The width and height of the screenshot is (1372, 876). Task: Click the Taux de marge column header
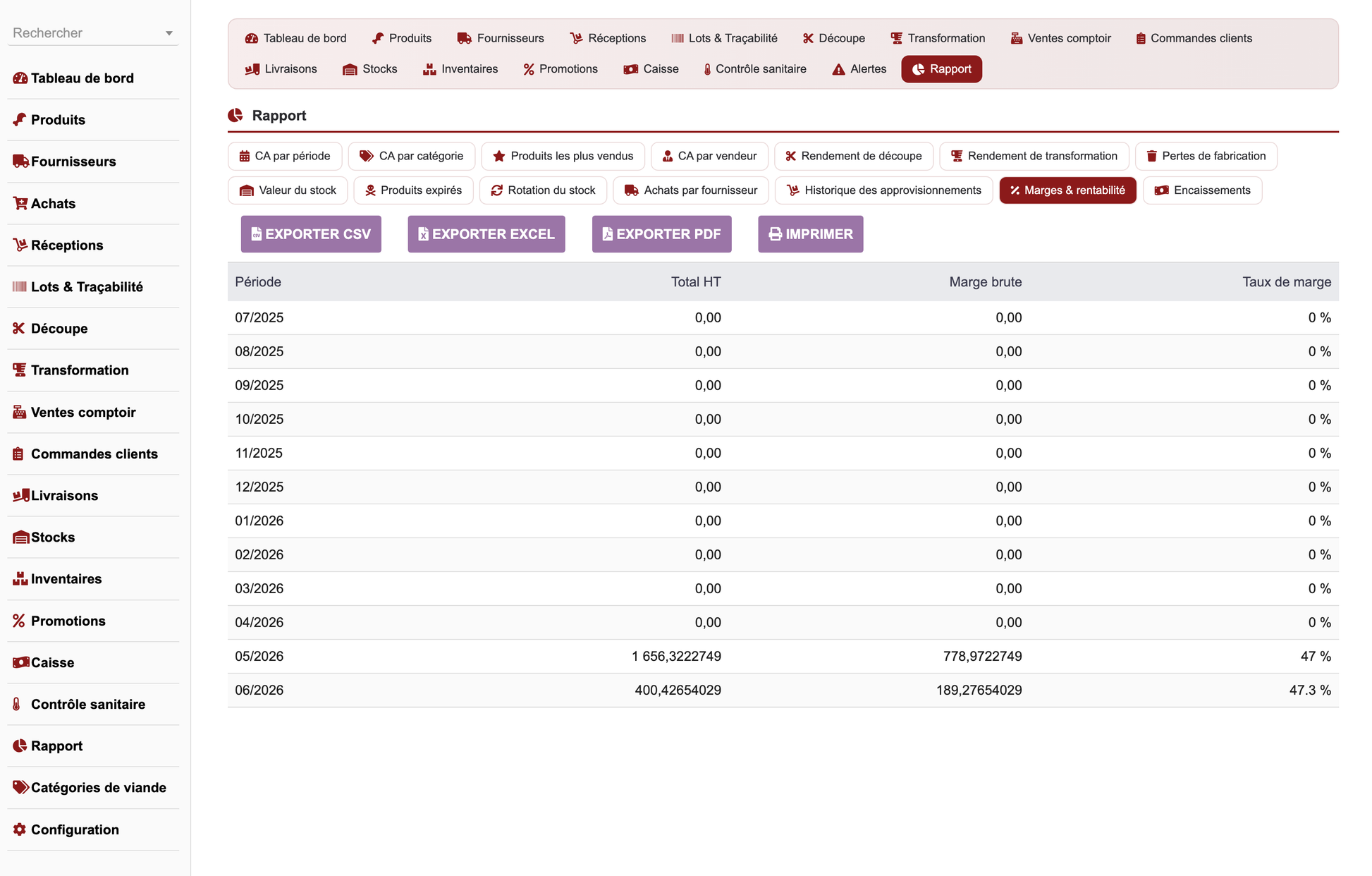coord(1287,282)
